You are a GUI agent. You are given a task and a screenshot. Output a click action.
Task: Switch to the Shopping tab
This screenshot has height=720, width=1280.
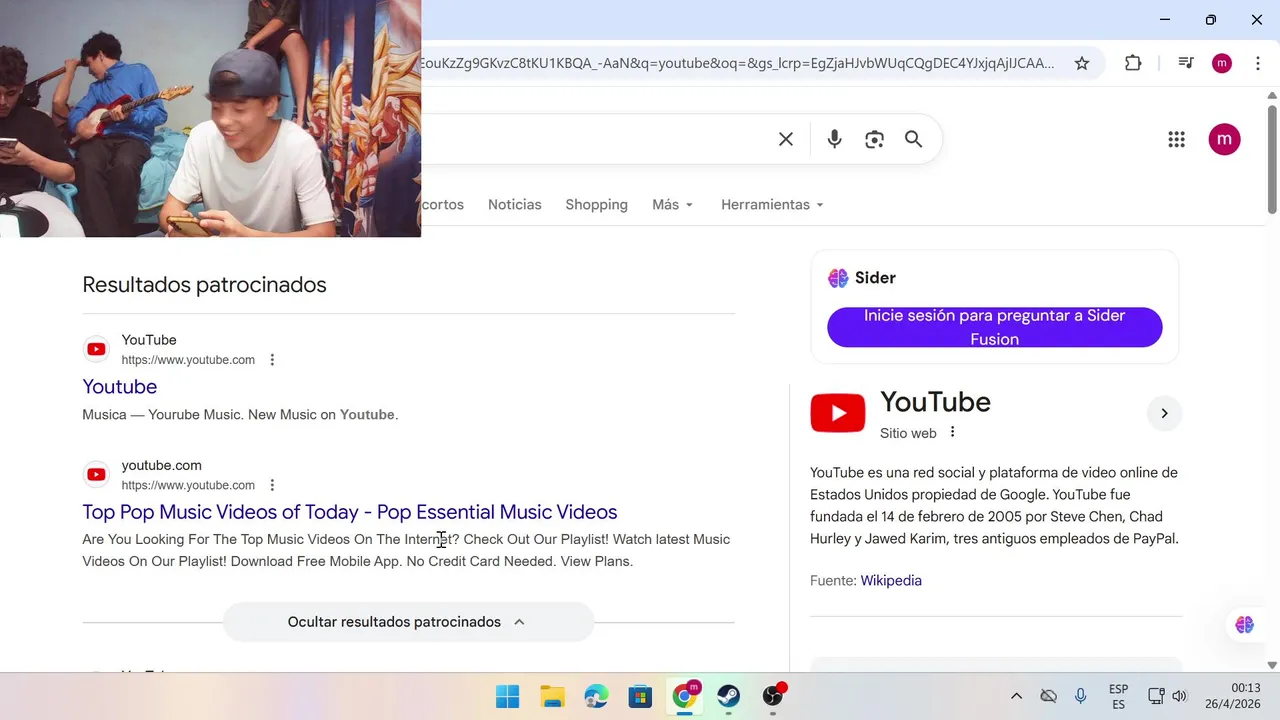(596, 205)
